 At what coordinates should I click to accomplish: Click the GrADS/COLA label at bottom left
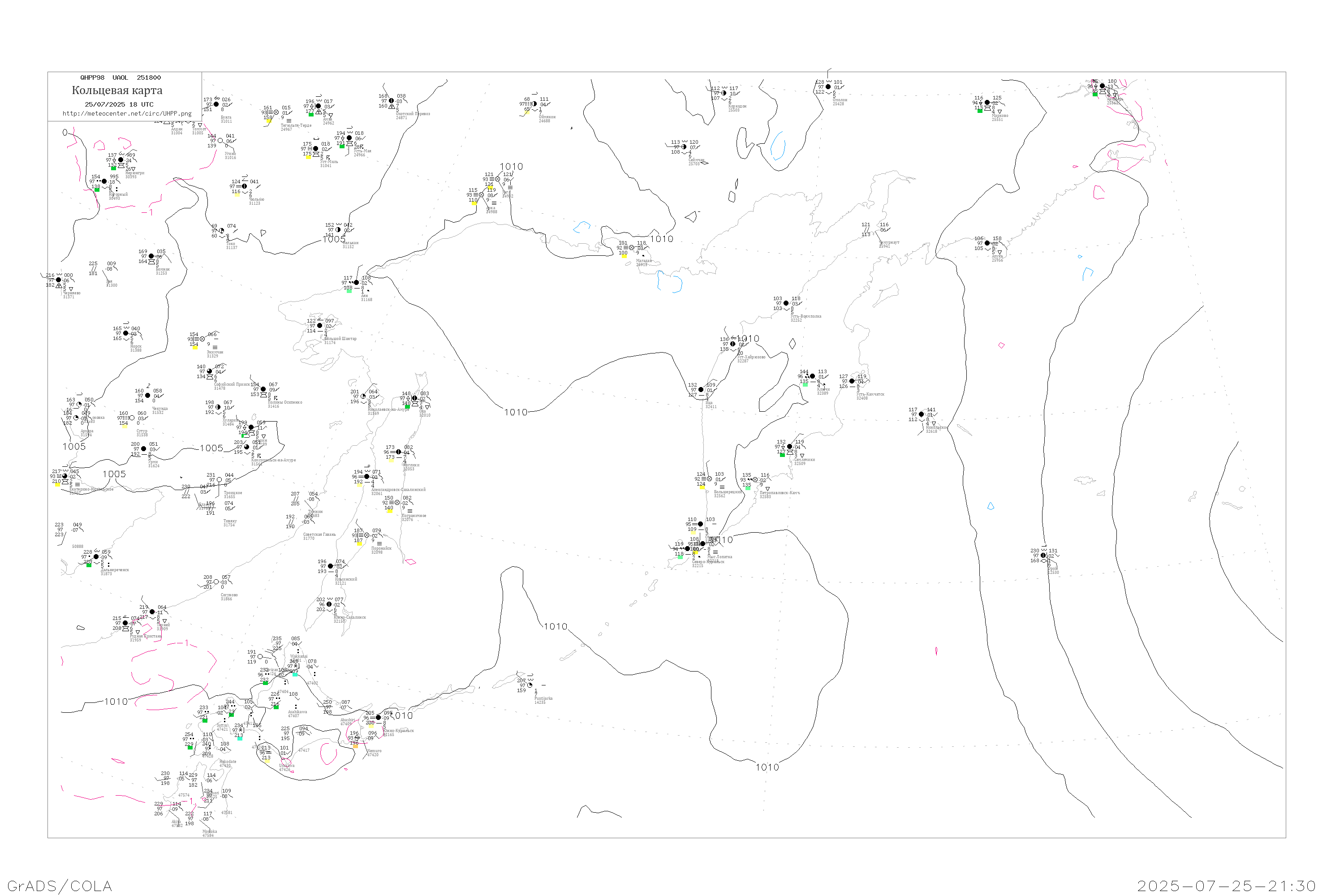[60, 886]
